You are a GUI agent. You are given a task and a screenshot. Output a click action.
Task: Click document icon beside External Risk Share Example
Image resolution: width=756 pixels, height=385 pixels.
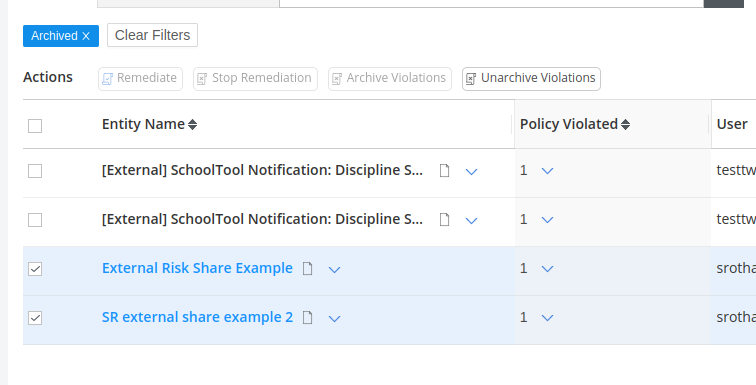click(x=308, y=268)
